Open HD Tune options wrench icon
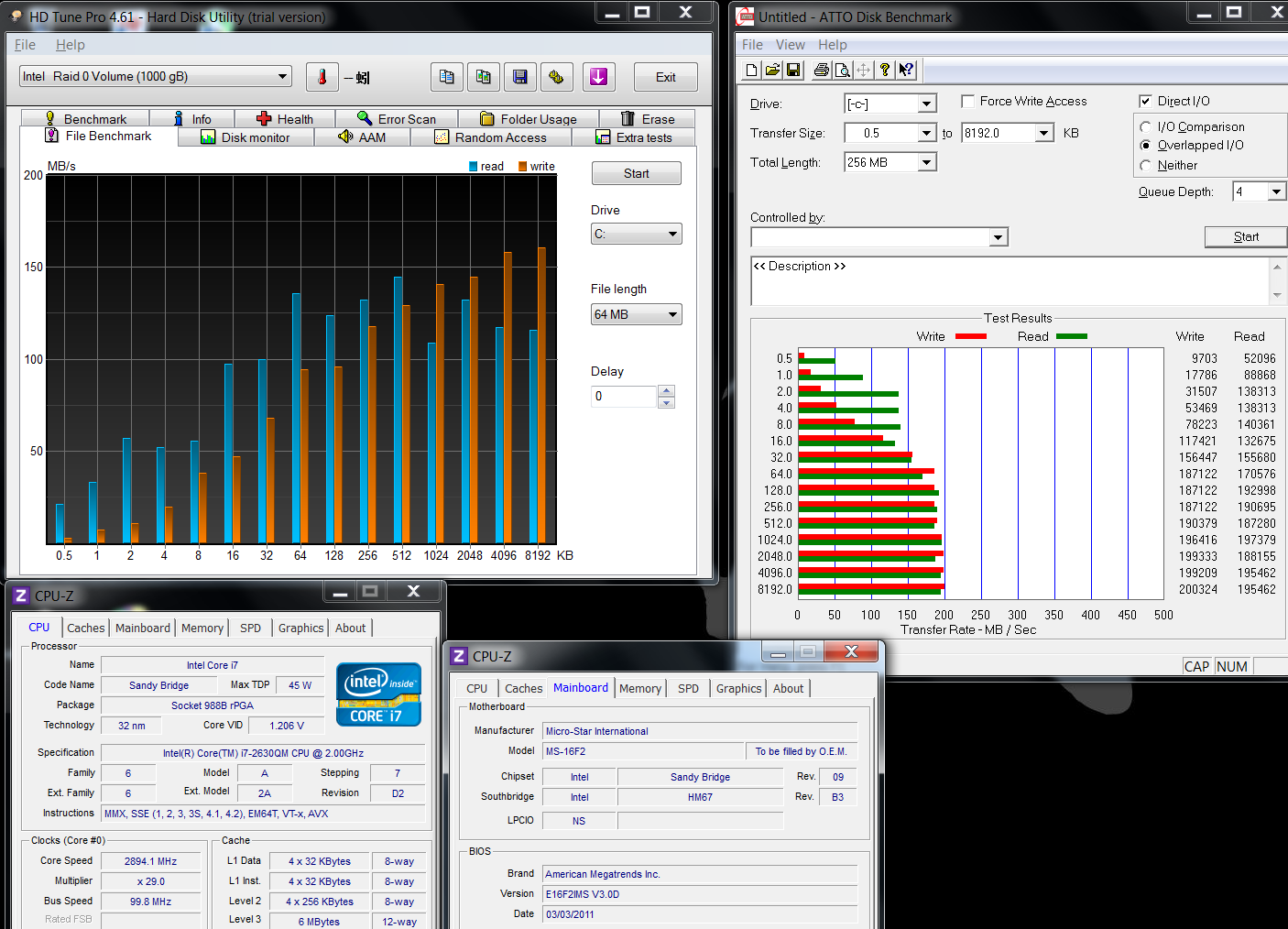The width and height of the screenshot is (1288, 929). click(556, 77)
